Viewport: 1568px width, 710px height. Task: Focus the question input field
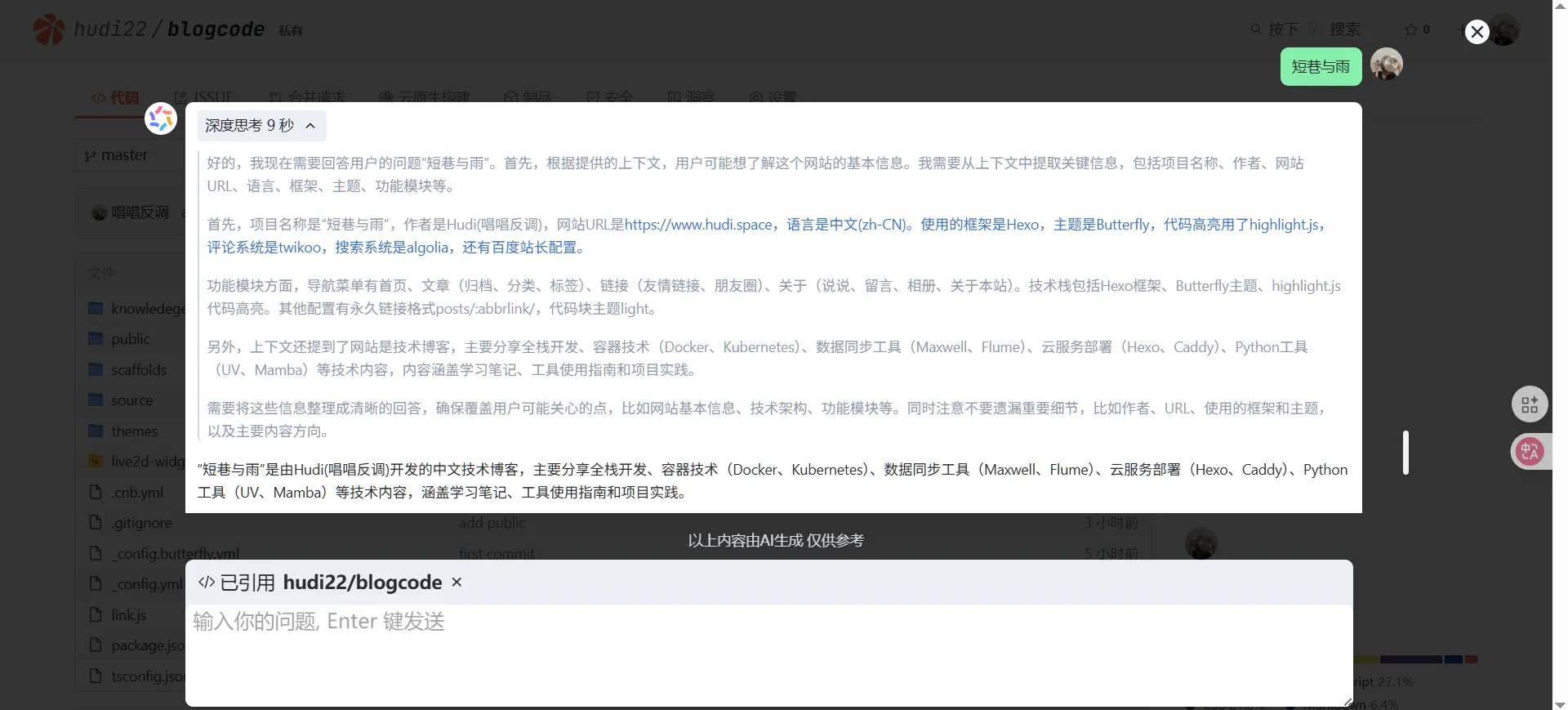click(768, 654)
